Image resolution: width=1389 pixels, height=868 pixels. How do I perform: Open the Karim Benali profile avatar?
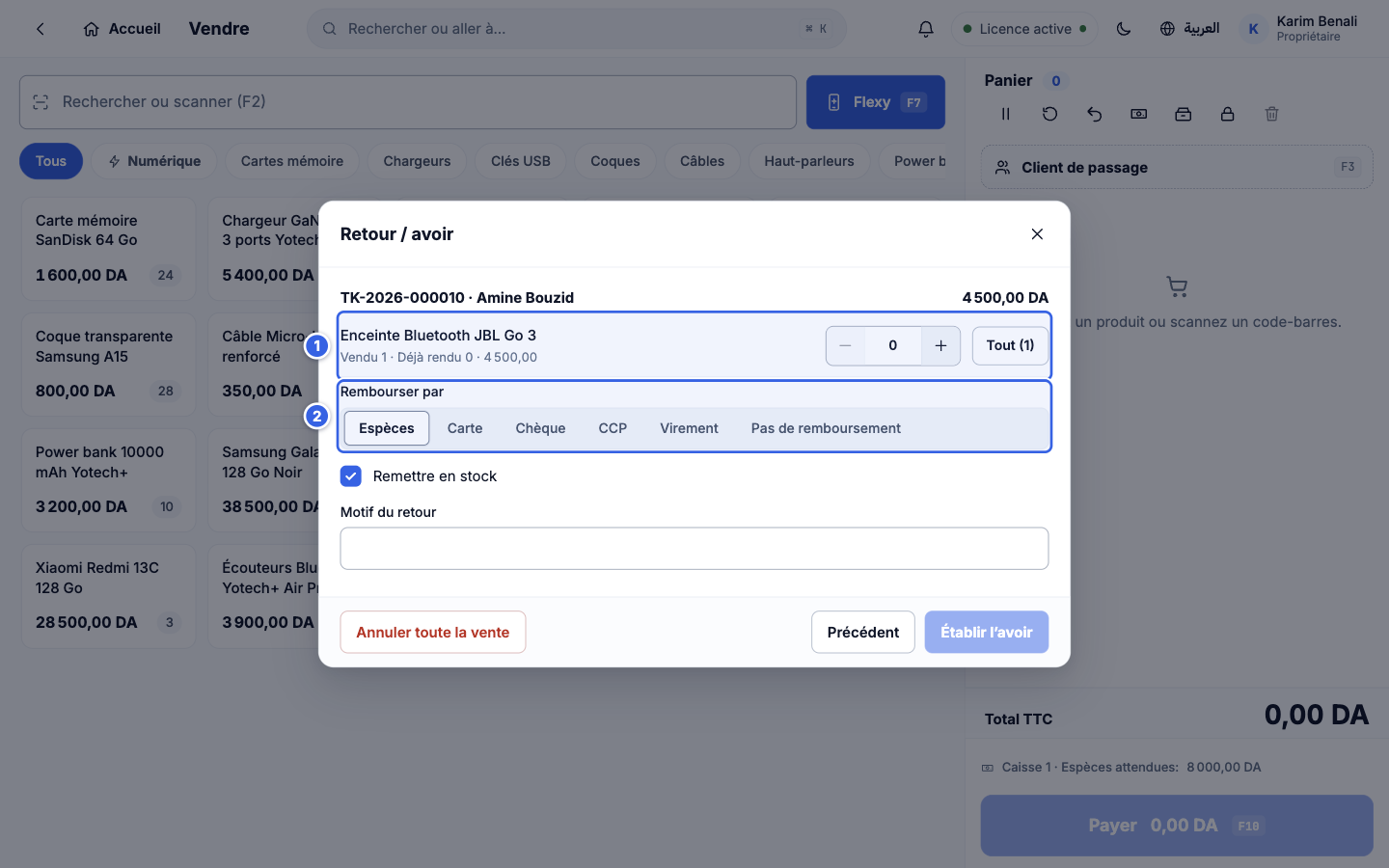pos(1253,29)
